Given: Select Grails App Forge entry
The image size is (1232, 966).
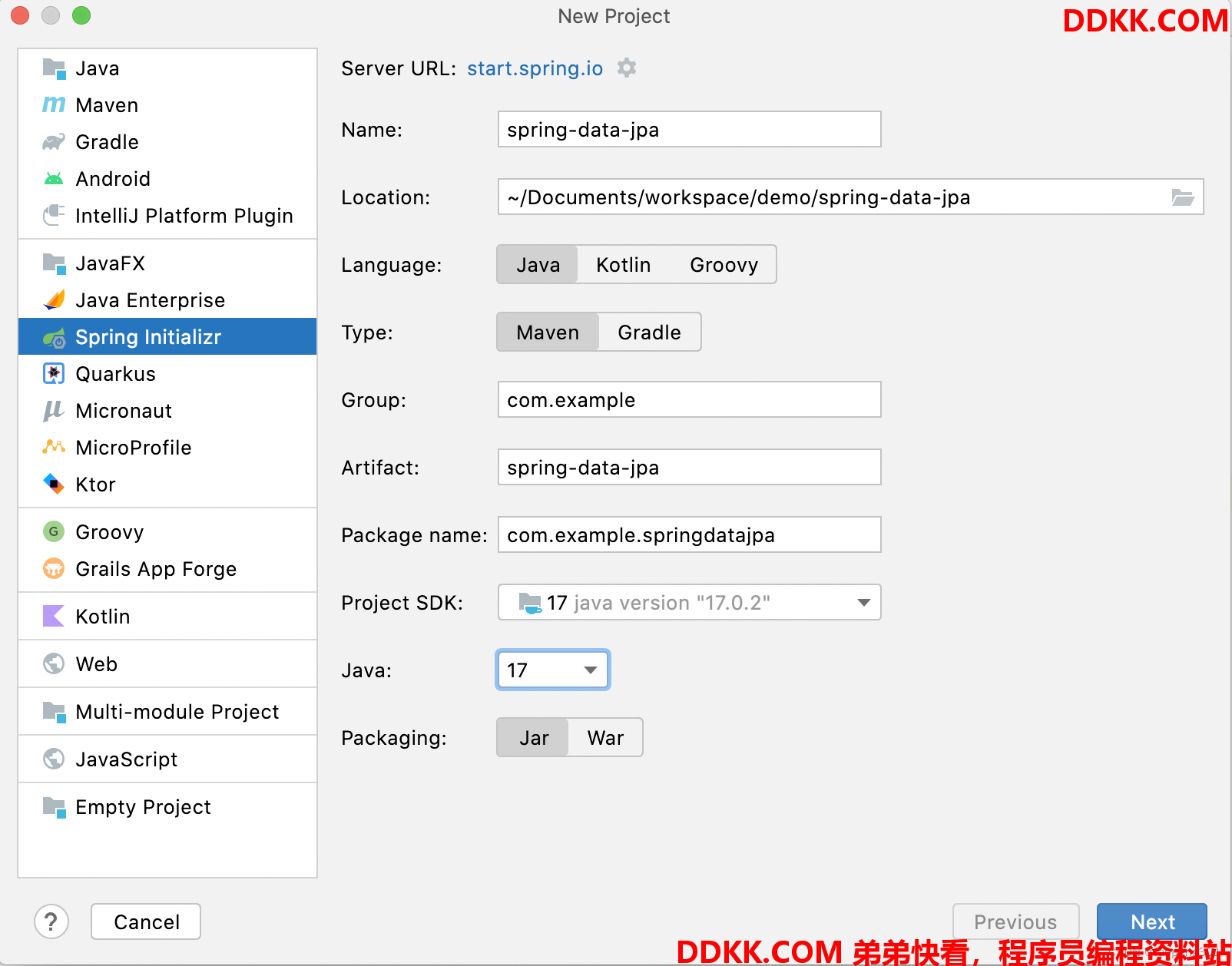Looking at the screenshot, I should click(x=167, y=569).
